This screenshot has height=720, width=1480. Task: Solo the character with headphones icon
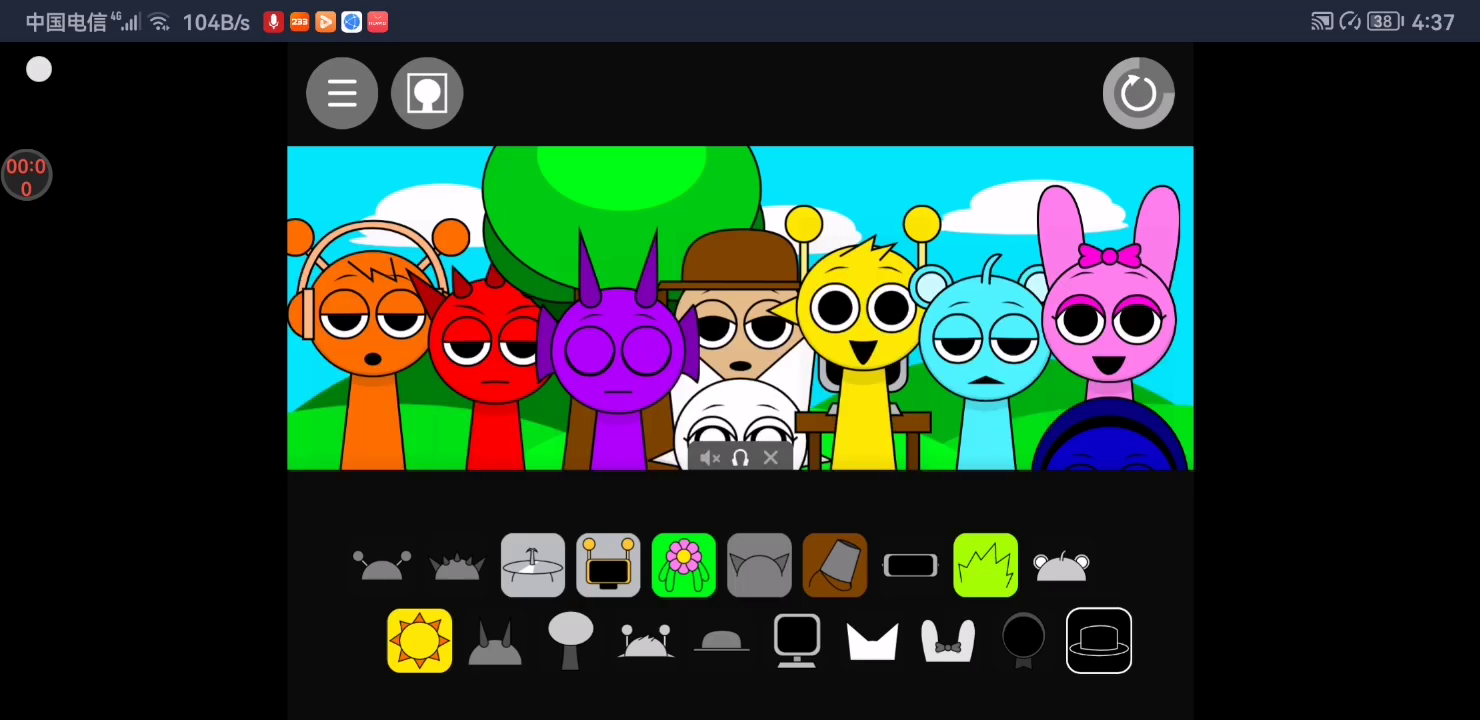740,458
